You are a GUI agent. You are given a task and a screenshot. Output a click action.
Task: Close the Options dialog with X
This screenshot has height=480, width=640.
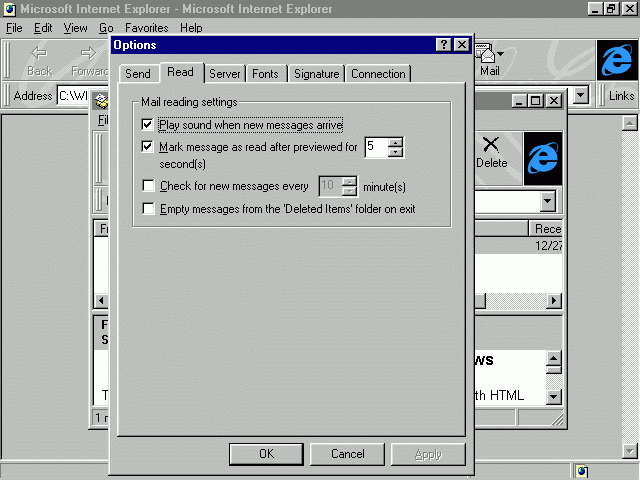462,44
